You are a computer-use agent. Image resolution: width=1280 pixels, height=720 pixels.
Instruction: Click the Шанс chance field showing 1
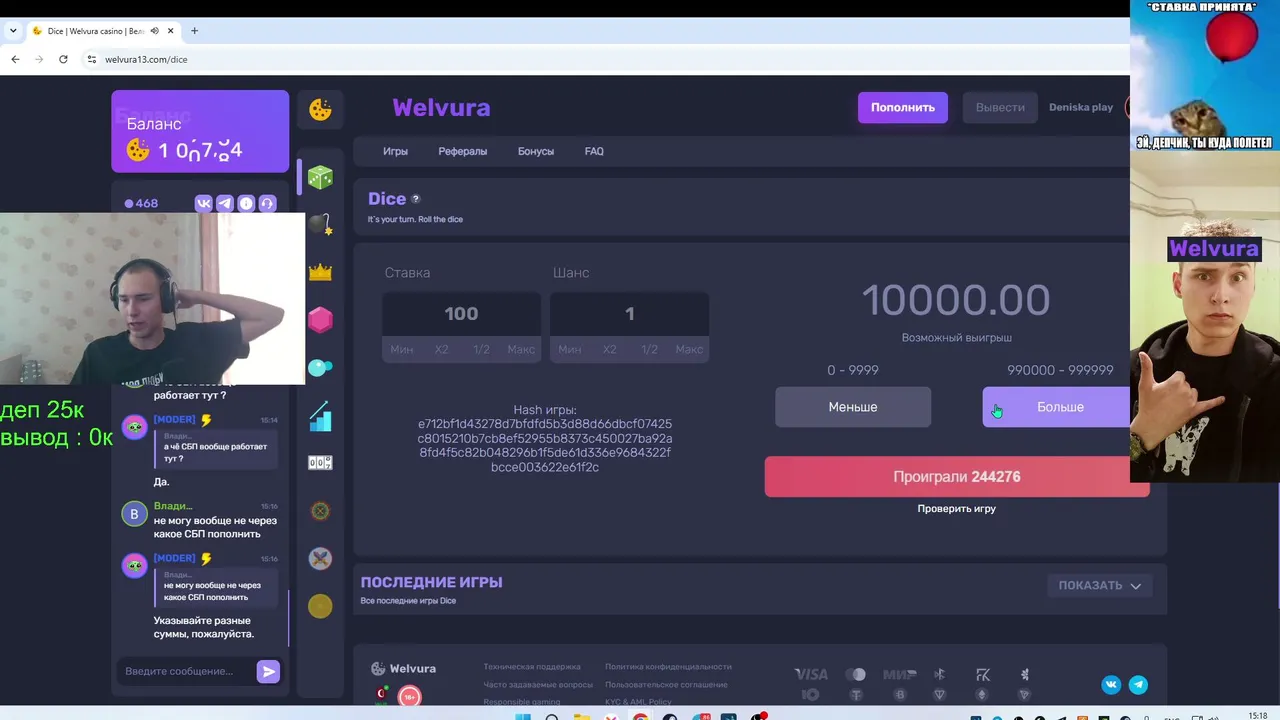629,314
